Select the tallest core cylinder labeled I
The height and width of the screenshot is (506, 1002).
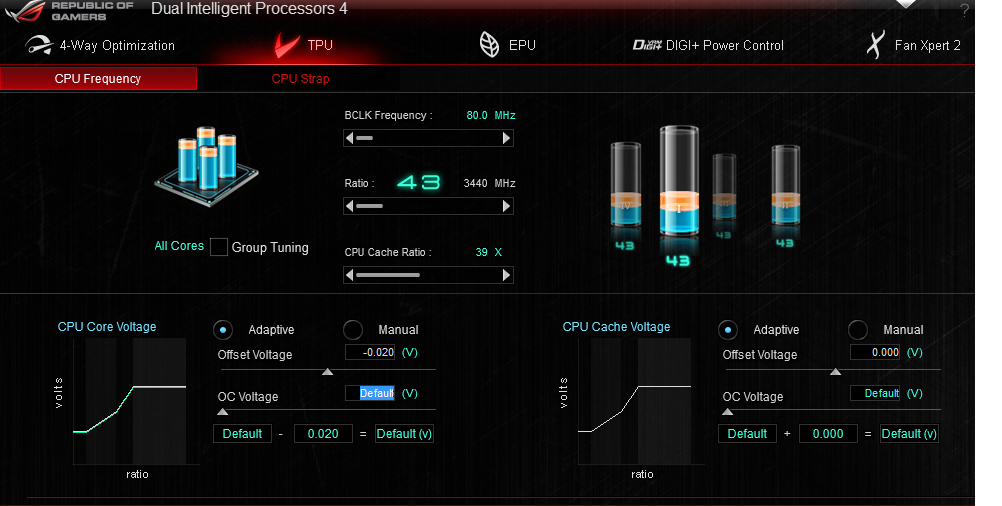click(679, 181)
